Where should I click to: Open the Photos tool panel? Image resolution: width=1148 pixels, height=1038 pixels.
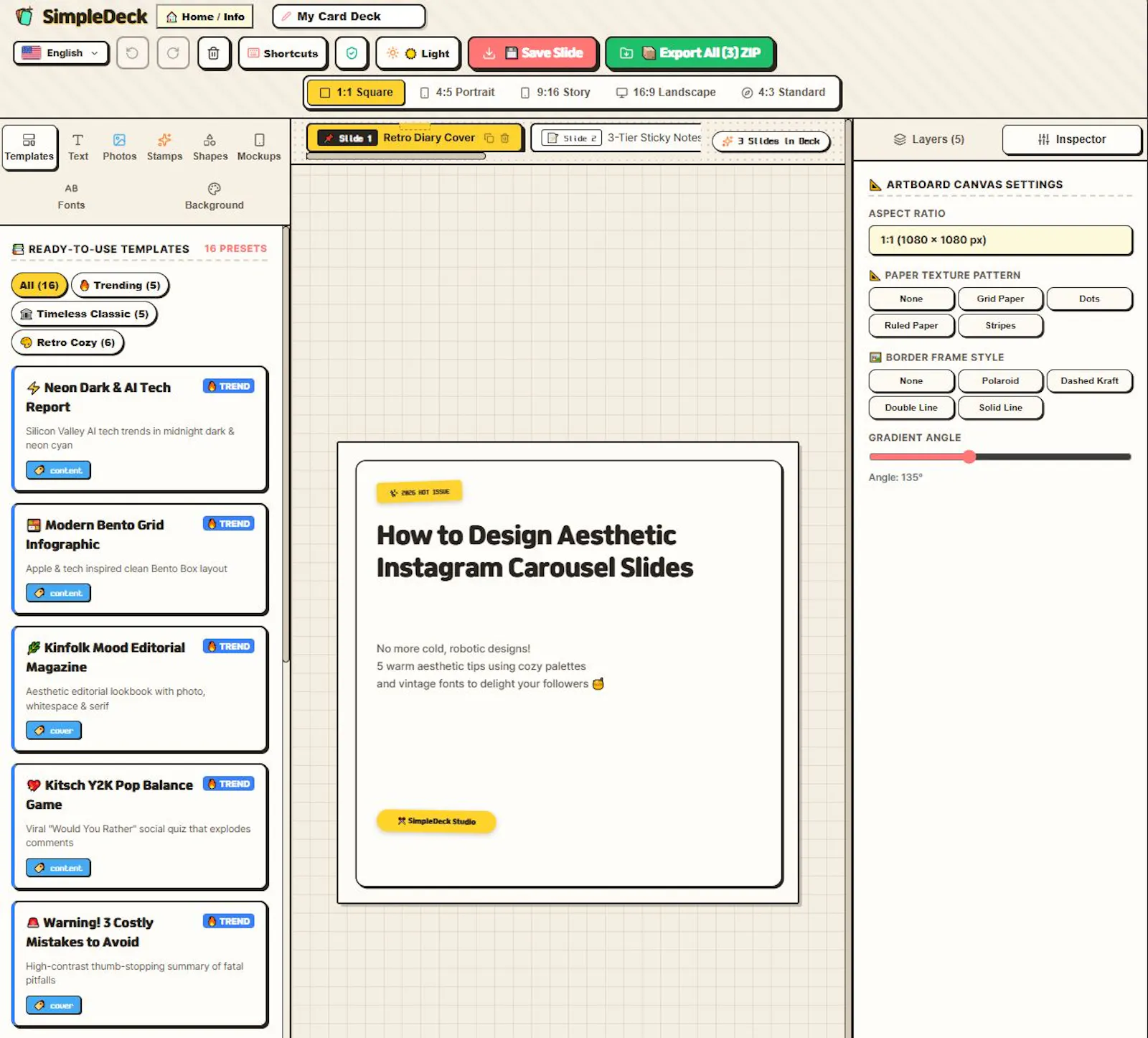pos(119,147)
